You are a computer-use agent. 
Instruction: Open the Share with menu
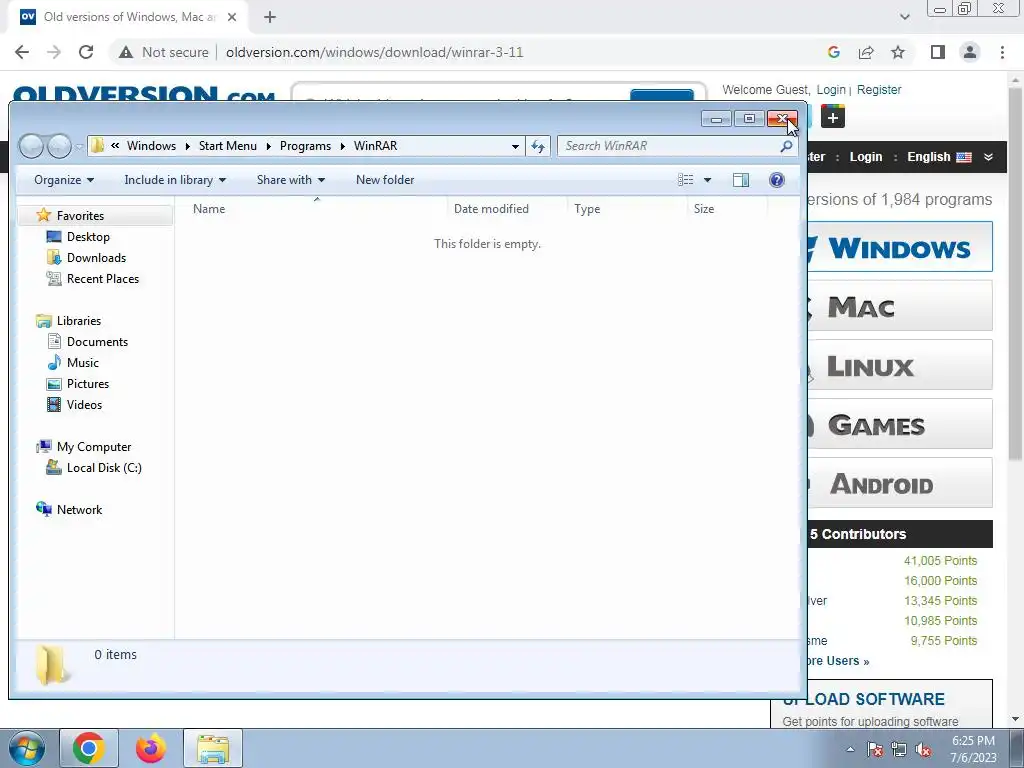pos(291,180)
